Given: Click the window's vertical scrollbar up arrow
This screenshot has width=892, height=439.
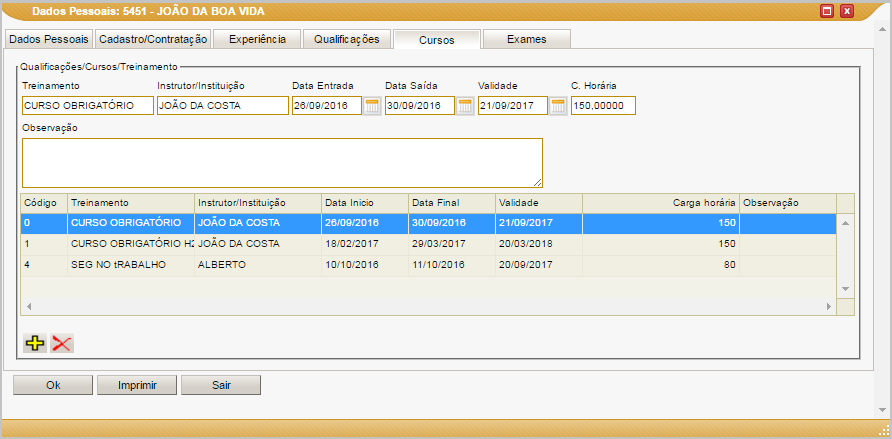Looking at the screenshot, I should click(x=882, y=28).
